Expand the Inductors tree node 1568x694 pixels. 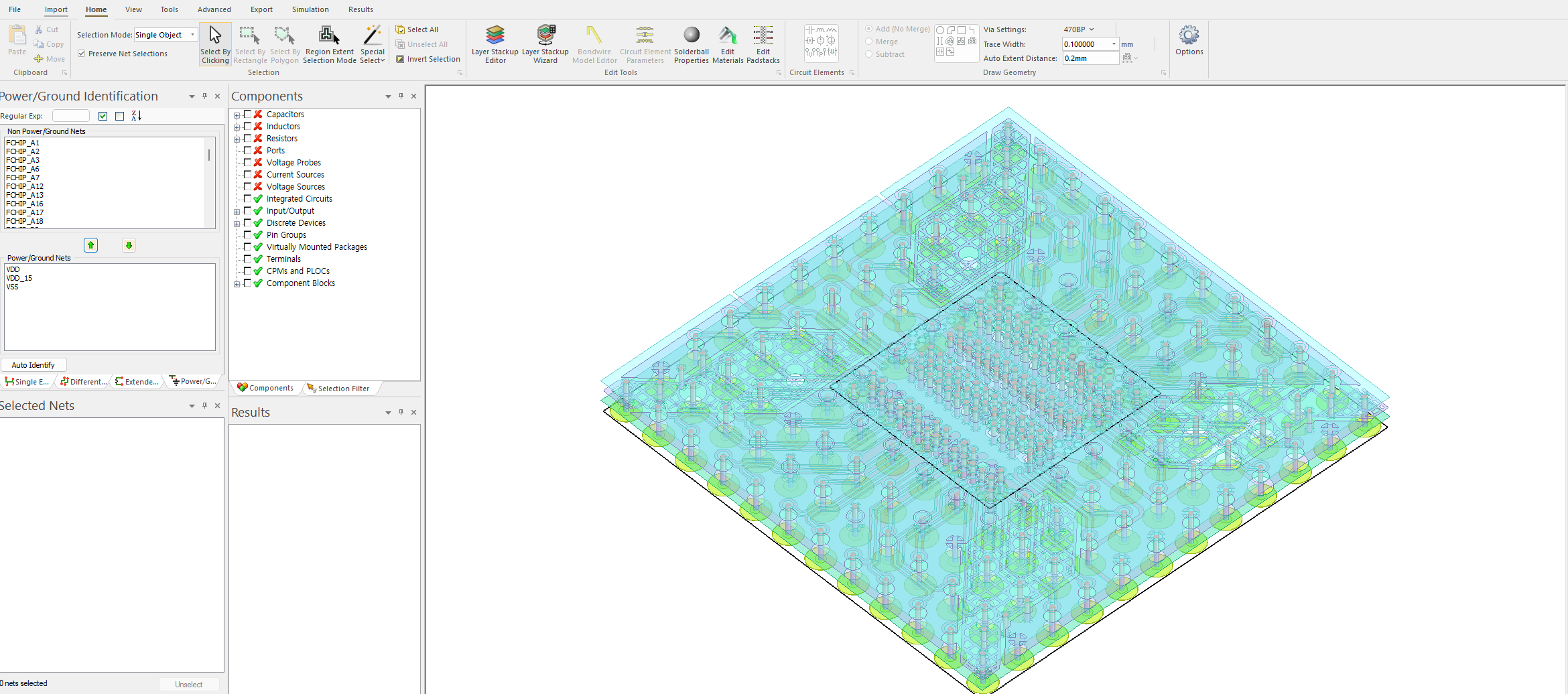click(x=237, y=127)
